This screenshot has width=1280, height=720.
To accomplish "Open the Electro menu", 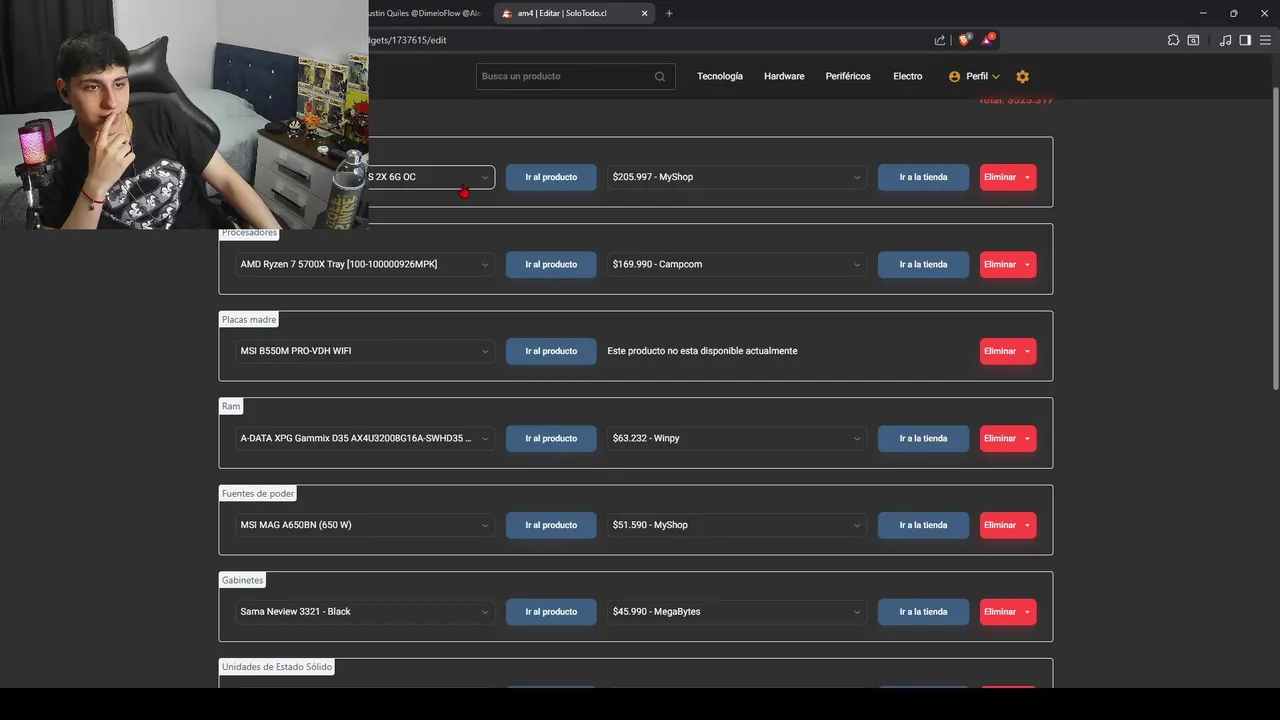I will click(x=908, y=76).
